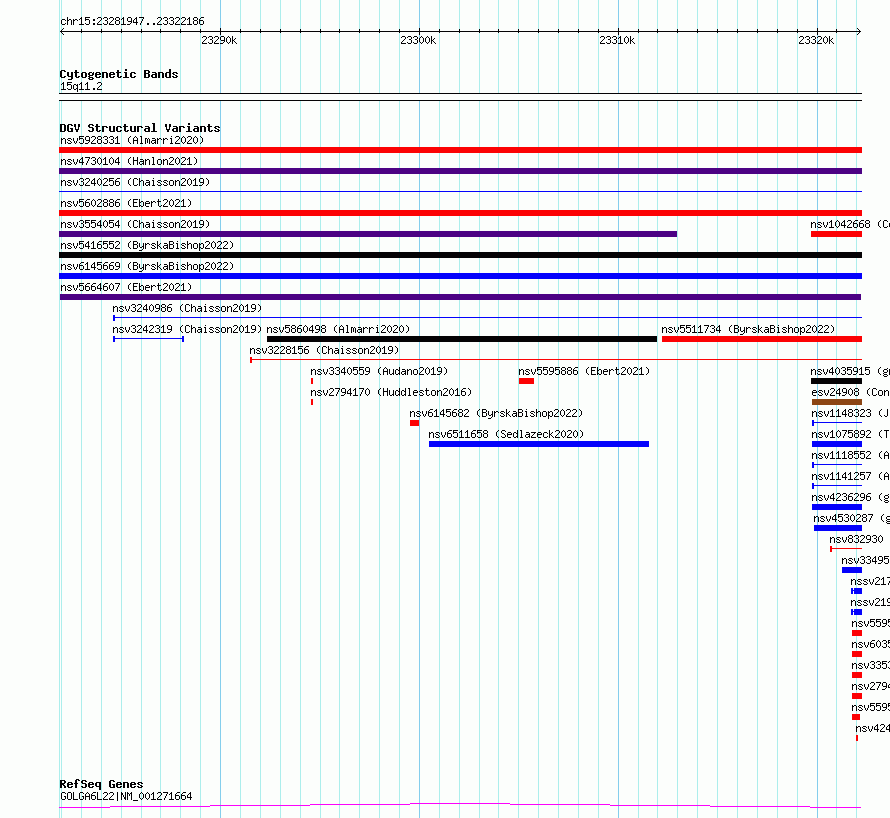Click the right arrow of the ruler
This screenshot has width=890, height=818.
[x=859, y=32]
